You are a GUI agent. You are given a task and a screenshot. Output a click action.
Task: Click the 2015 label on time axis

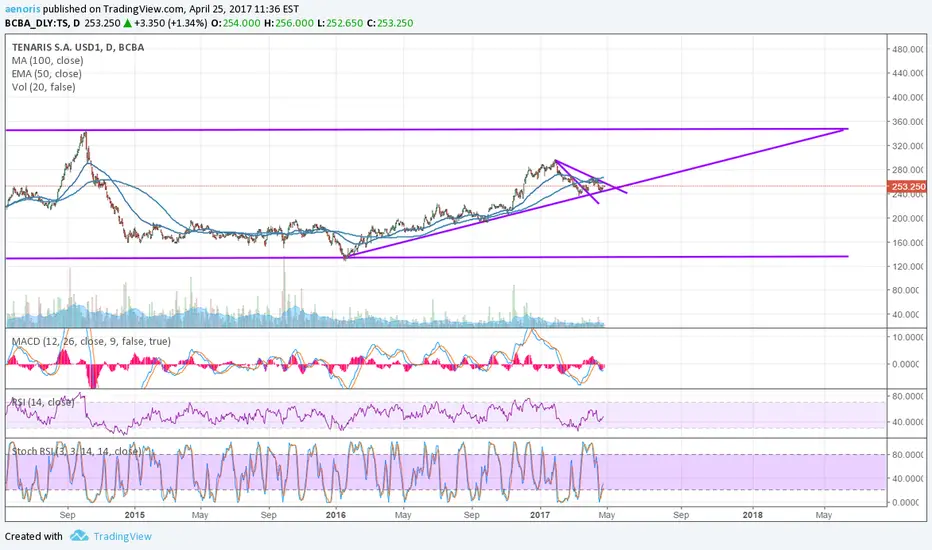(x=134, y=515)
